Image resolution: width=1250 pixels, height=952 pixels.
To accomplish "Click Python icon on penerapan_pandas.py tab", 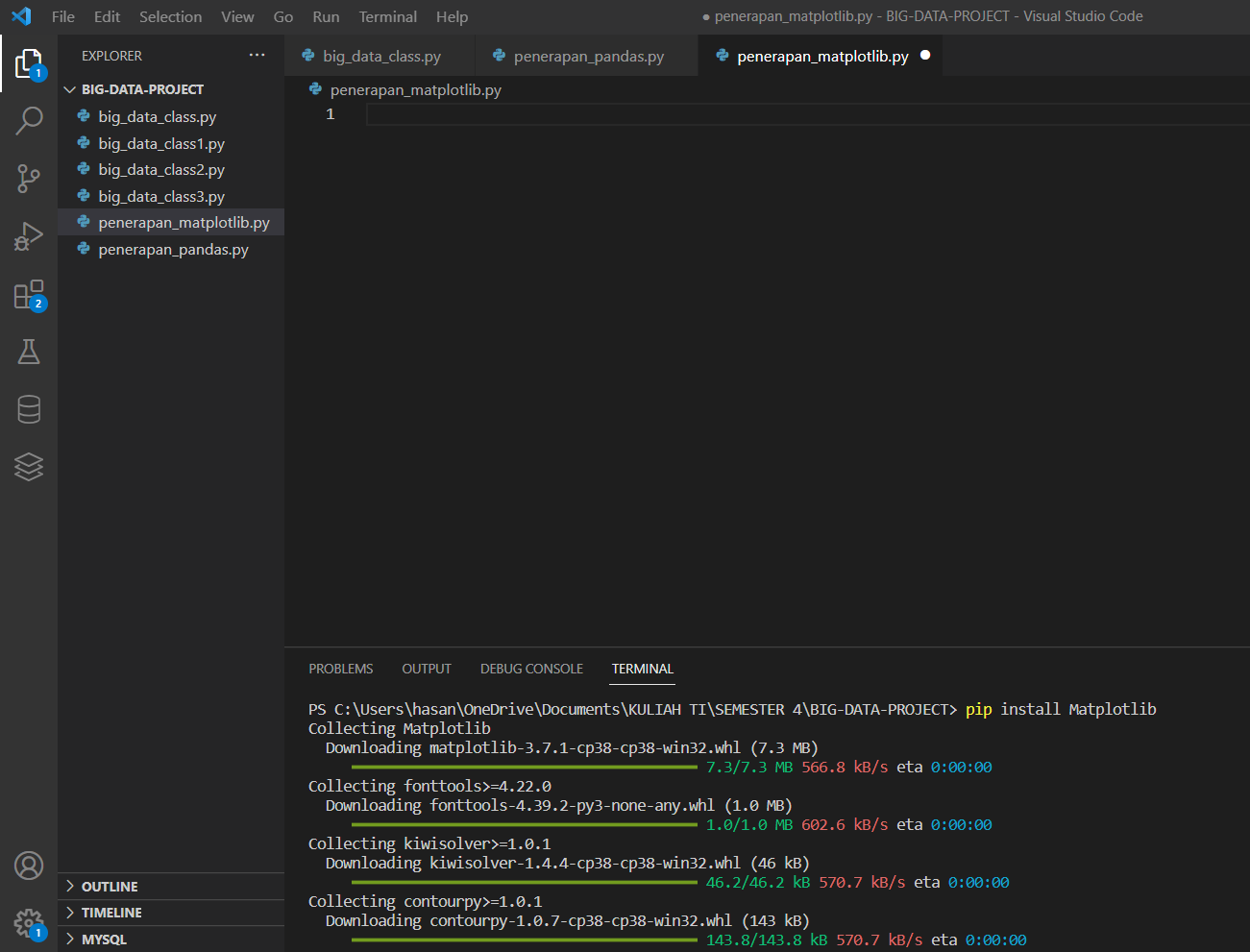I will click(x=499, y=56).
